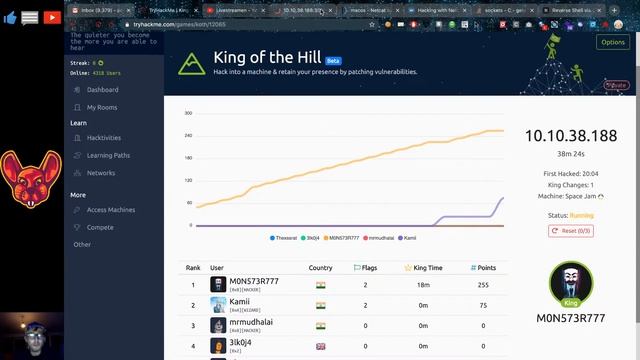Viewport: 640px width, 360px height.
Task: Click the red YouTube play icon
Action: click(52, 18)
